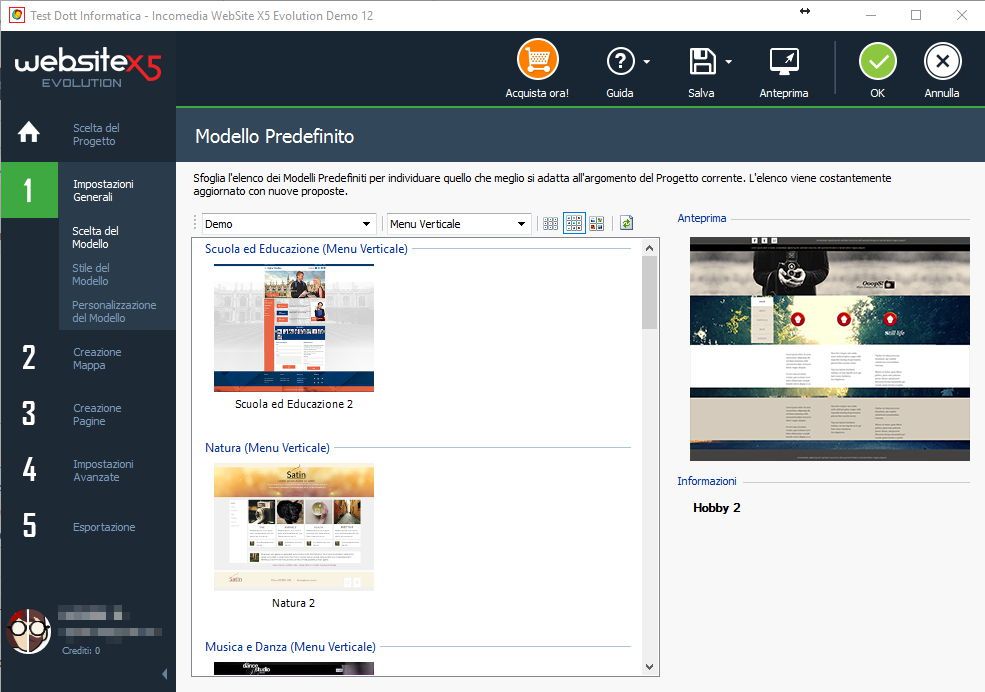This screenshot has height=692, width=985.
Task: Open step 4 Impostazioni Avanzate
Action: (102, 470)
